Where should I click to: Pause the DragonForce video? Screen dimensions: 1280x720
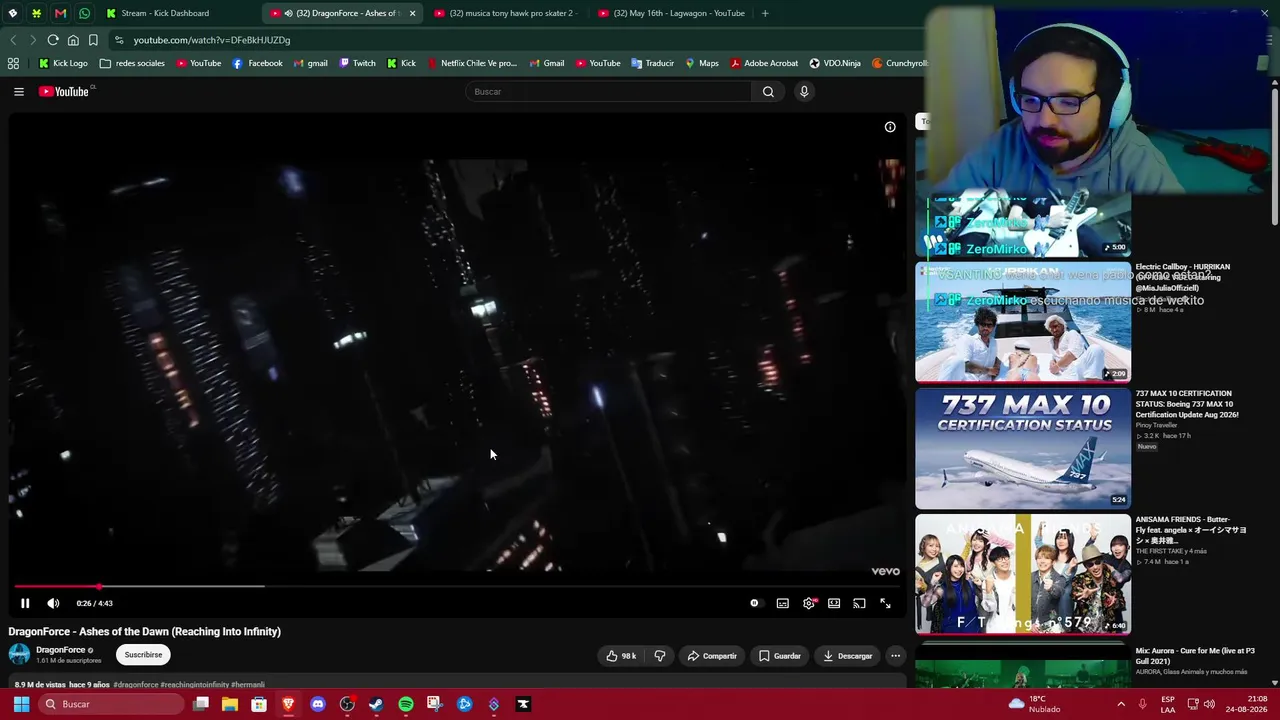(x=25, y=603)
